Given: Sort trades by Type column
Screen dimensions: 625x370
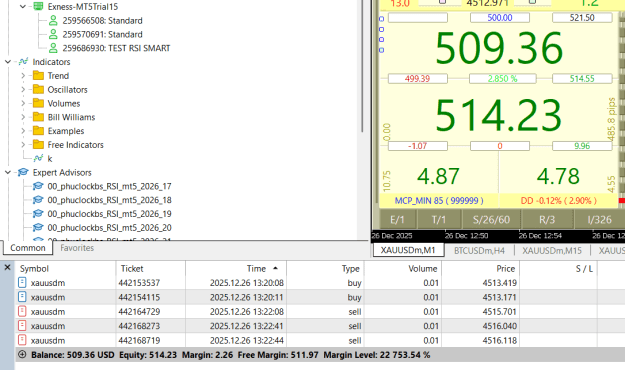Looking at the screenshot, I should click(x=325, y=269).
